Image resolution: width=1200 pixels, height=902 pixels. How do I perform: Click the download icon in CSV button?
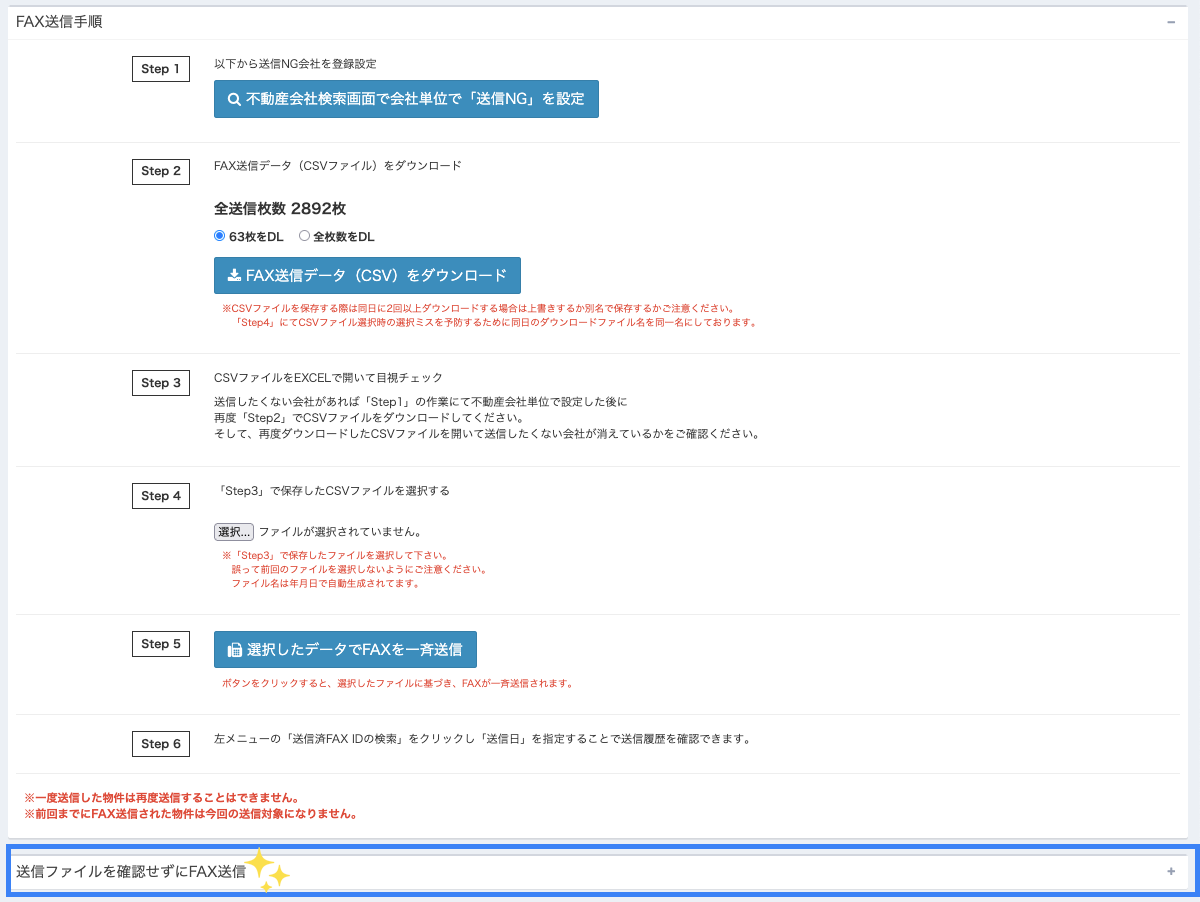tap(234, 275)
